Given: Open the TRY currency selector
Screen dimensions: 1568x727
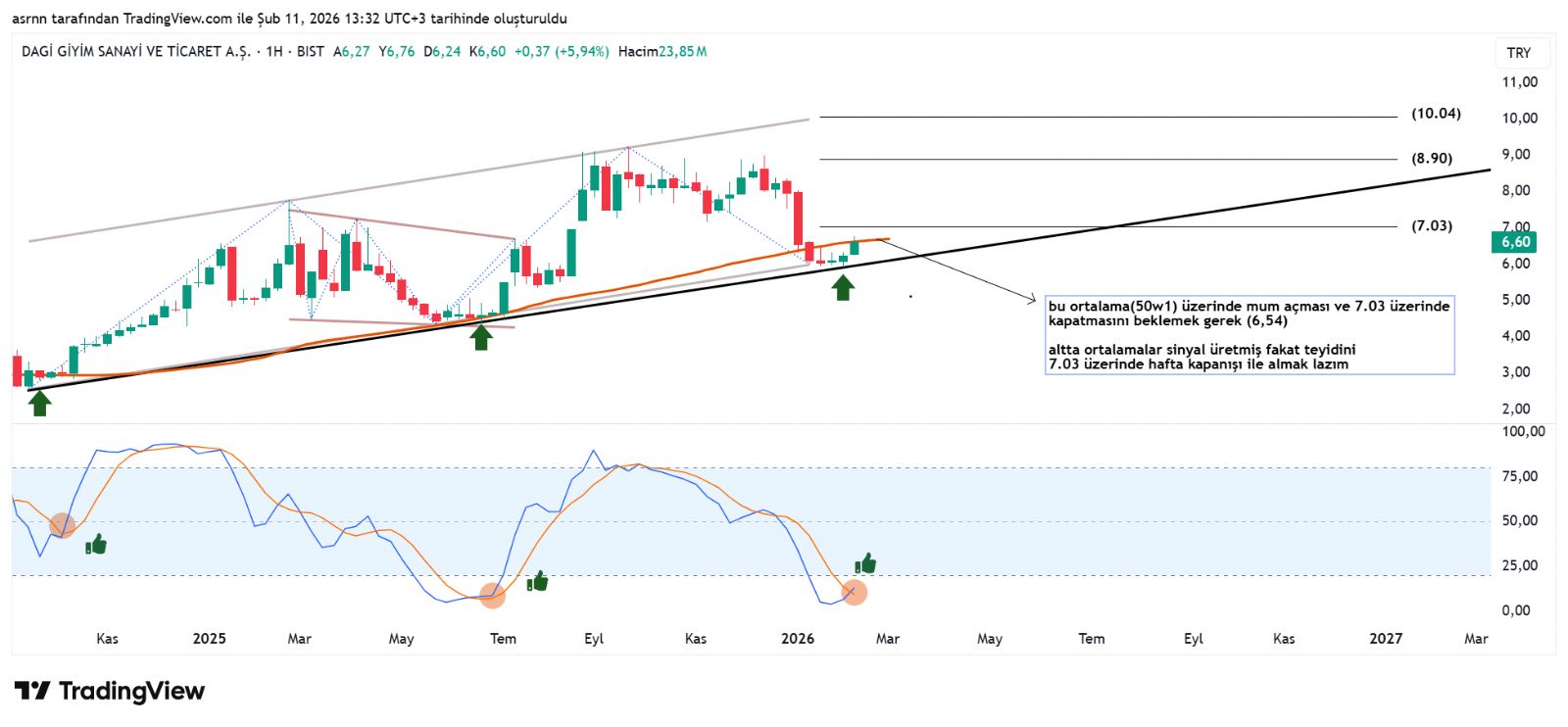Looking at the screenshot, I should point(1518,53).
